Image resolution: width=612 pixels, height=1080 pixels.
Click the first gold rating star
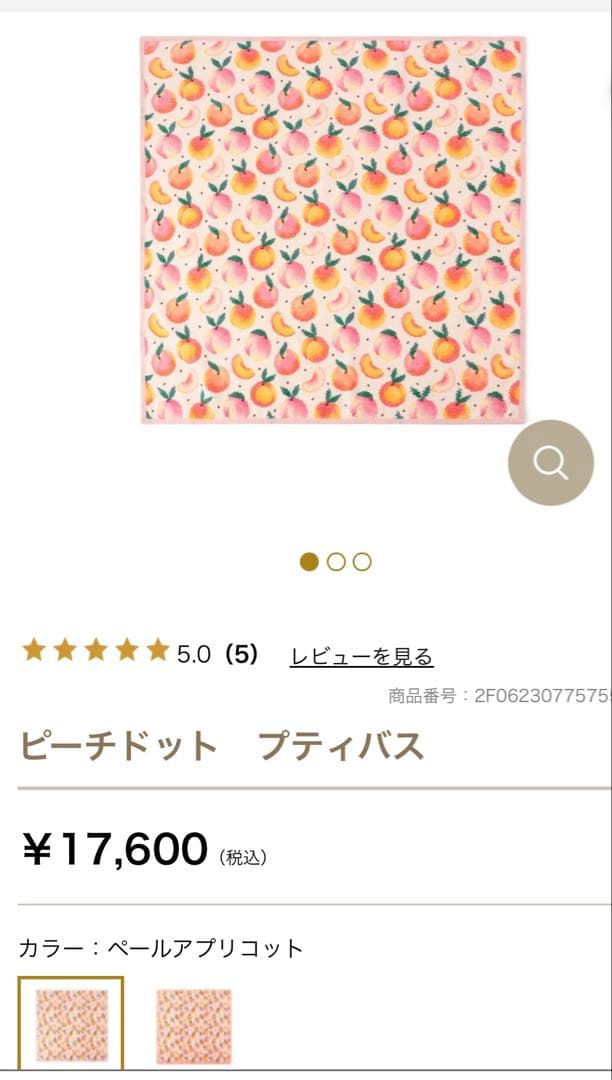click(34, 649)
